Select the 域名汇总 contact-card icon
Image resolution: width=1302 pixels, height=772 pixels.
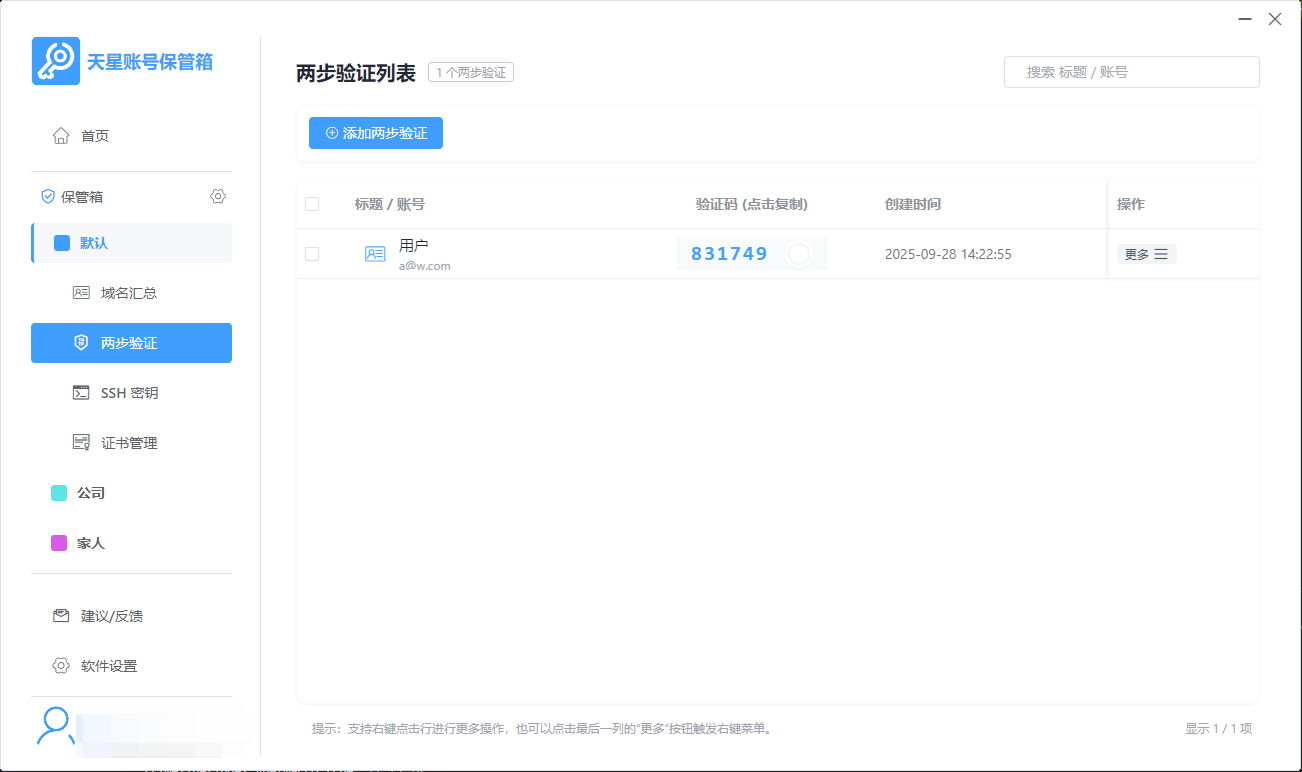(x=81, y=292)
